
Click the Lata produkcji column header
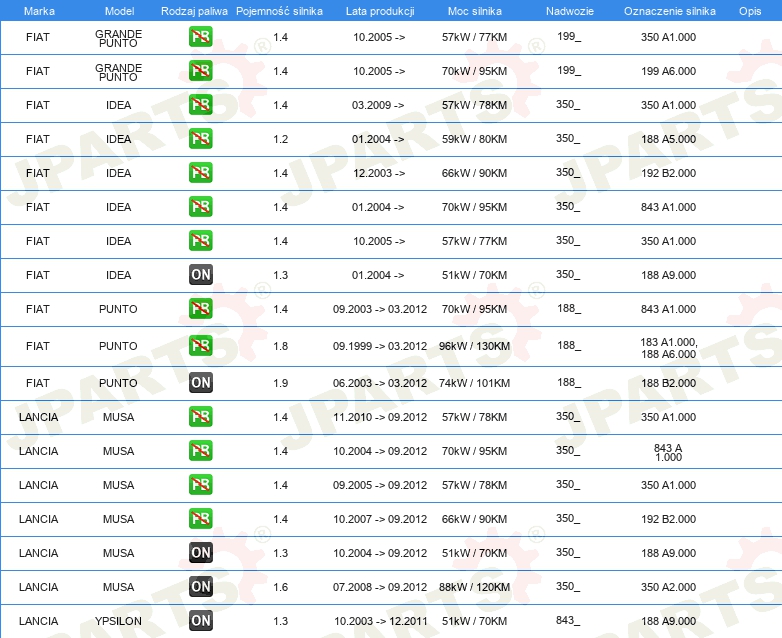point(380,11)
